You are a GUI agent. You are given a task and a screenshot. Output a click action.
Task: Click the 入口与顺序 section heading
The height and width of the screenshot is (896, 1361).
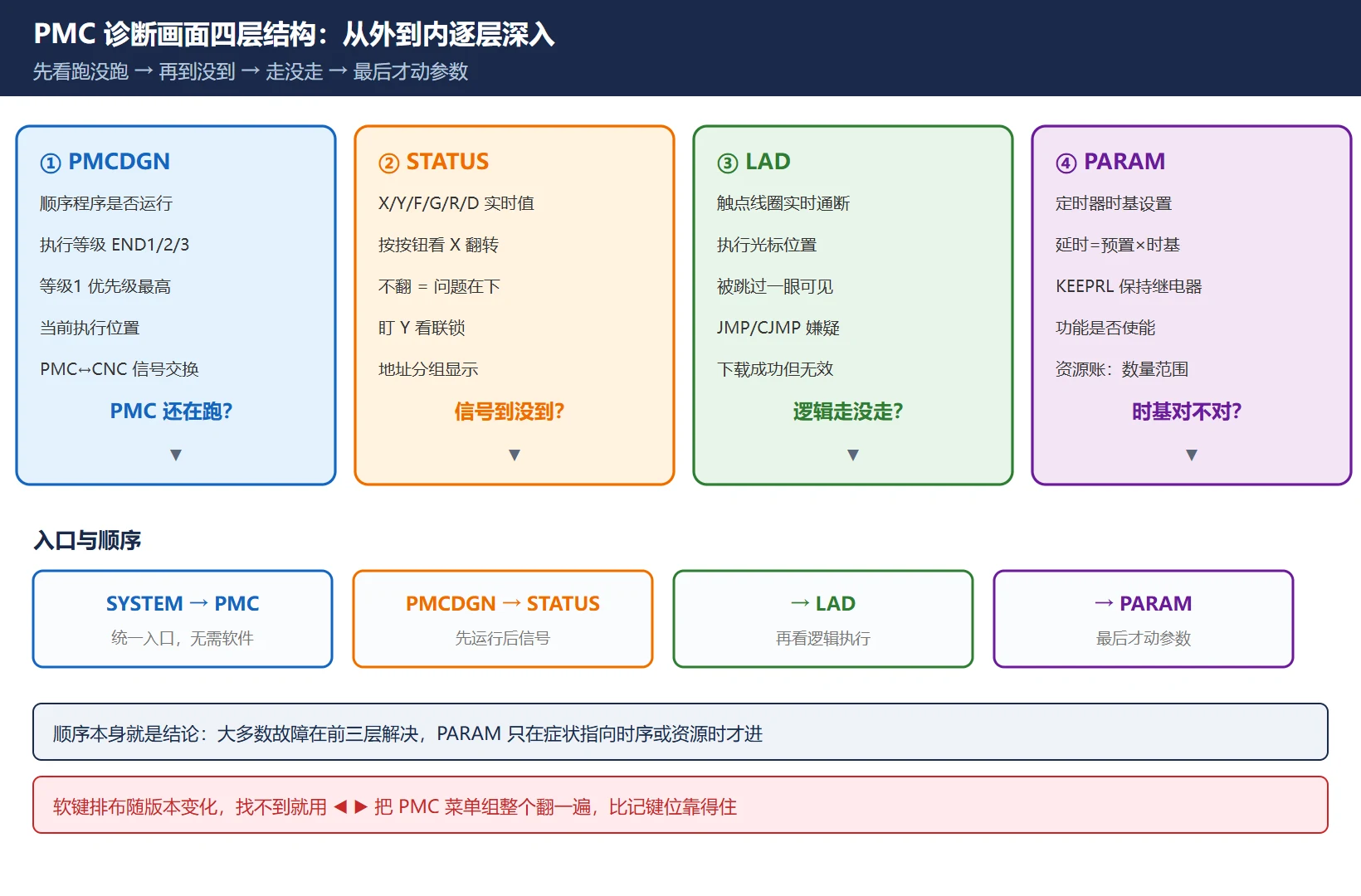coord(87,541)
